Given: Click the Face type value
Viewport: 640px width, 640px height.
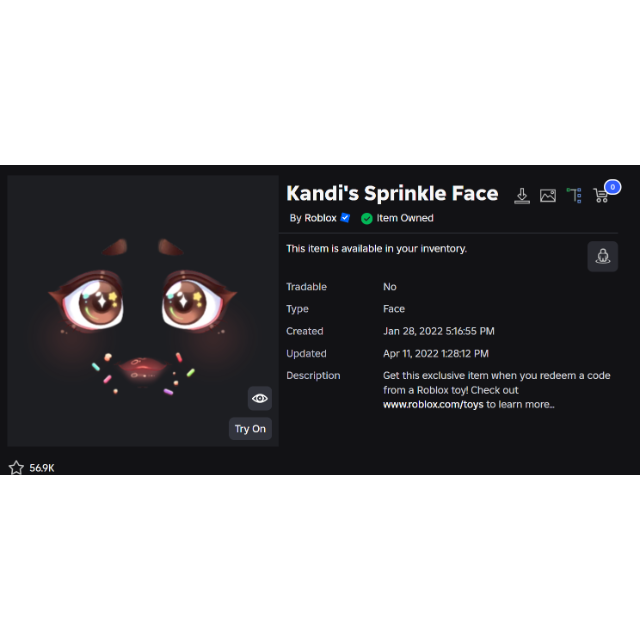Looking at the screenshot, I should (394, 309).
